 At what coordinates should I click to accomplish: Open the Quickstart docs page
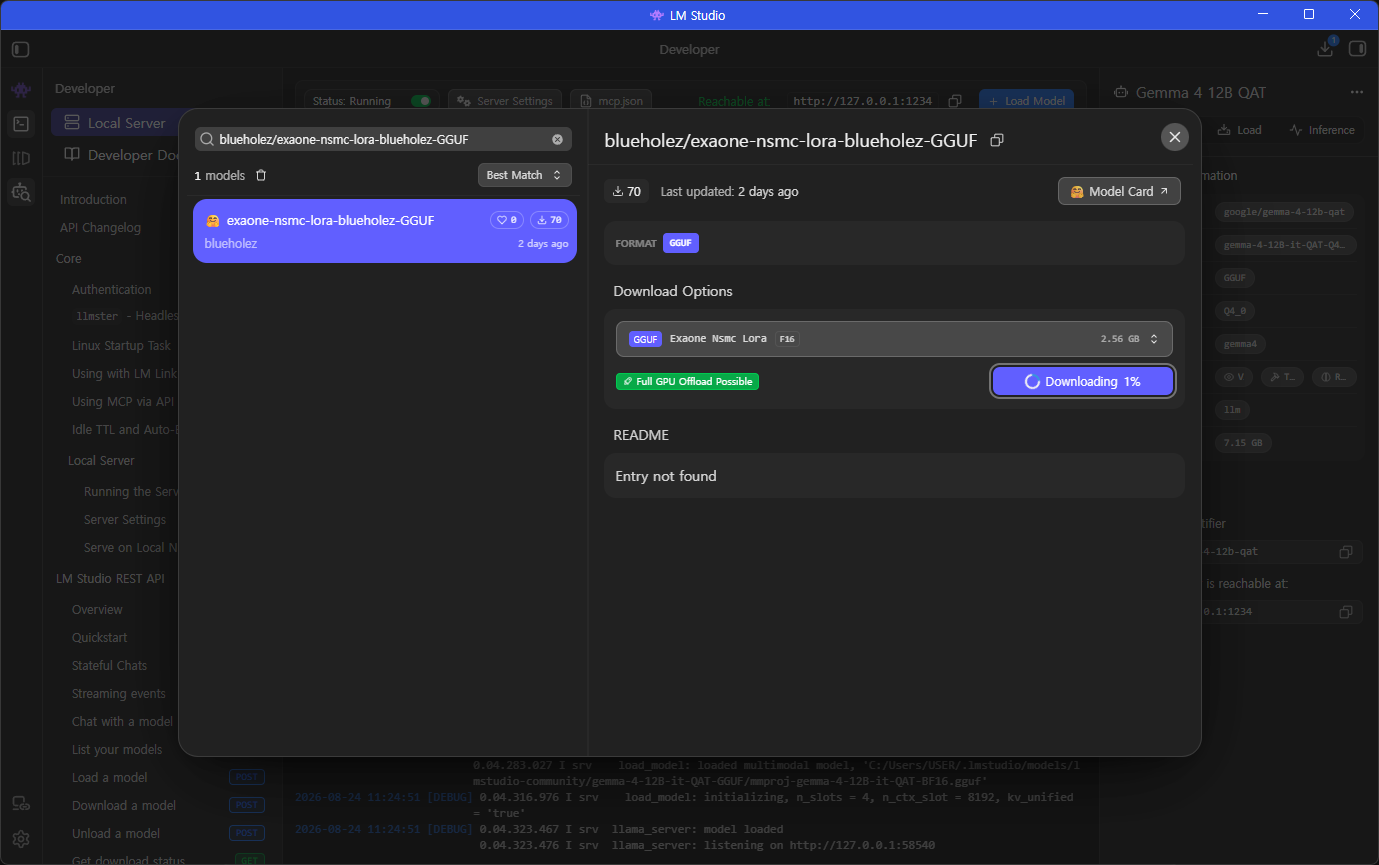100,638
